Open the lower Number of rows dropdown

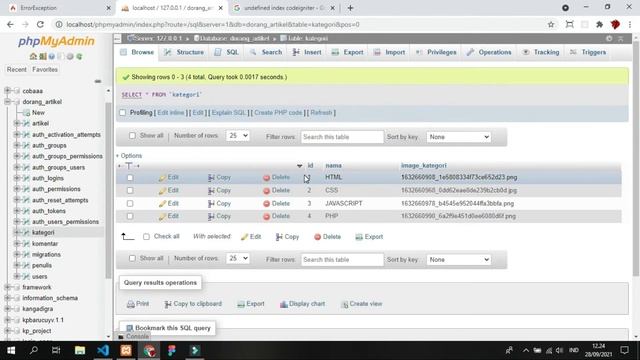237,258
